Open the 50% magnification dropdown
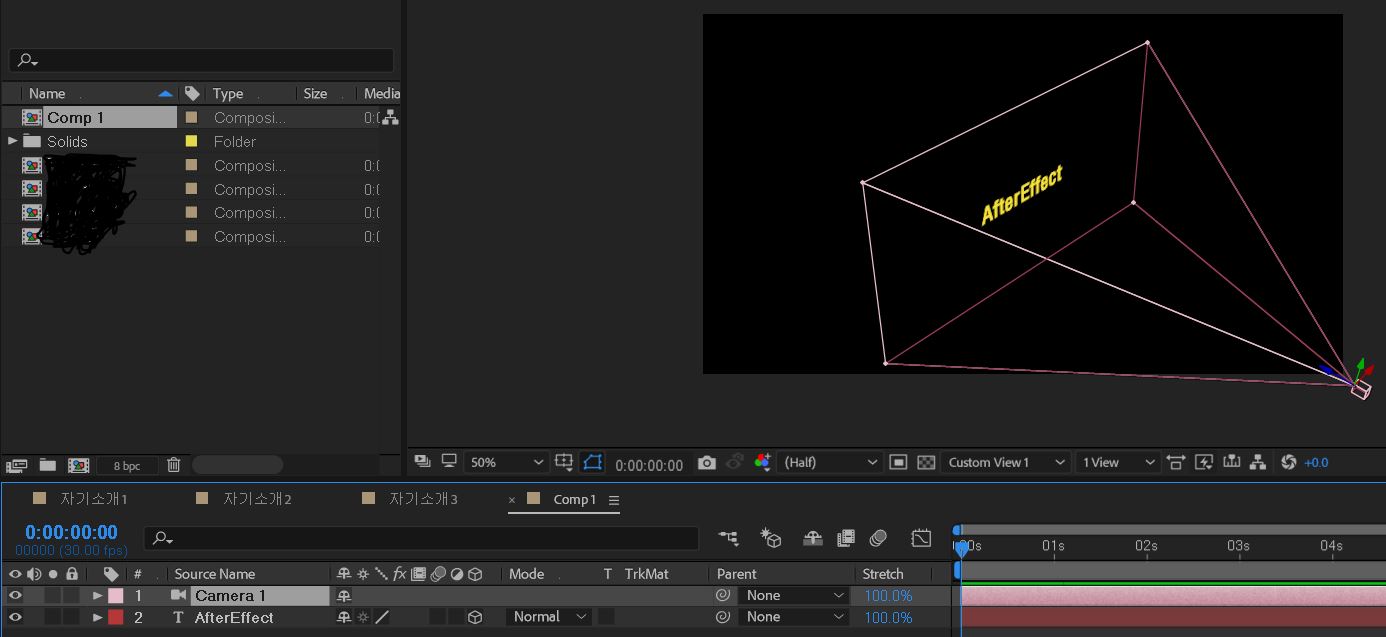The width and height of the screenshot is (1386, 637). click(x=507, y=462)
